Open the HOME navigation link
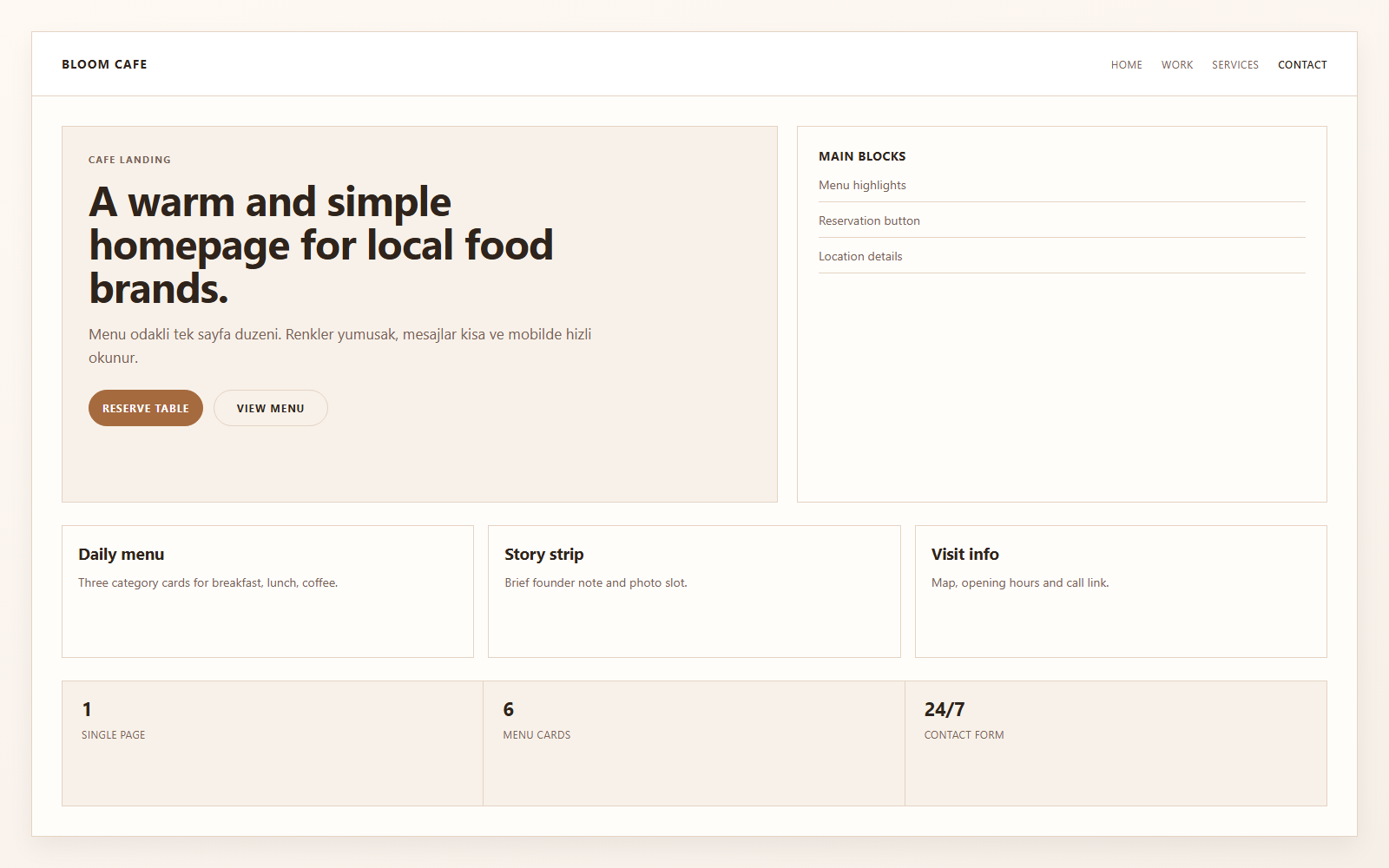This screenshot has height=868, width=1389. point(1126,64)
